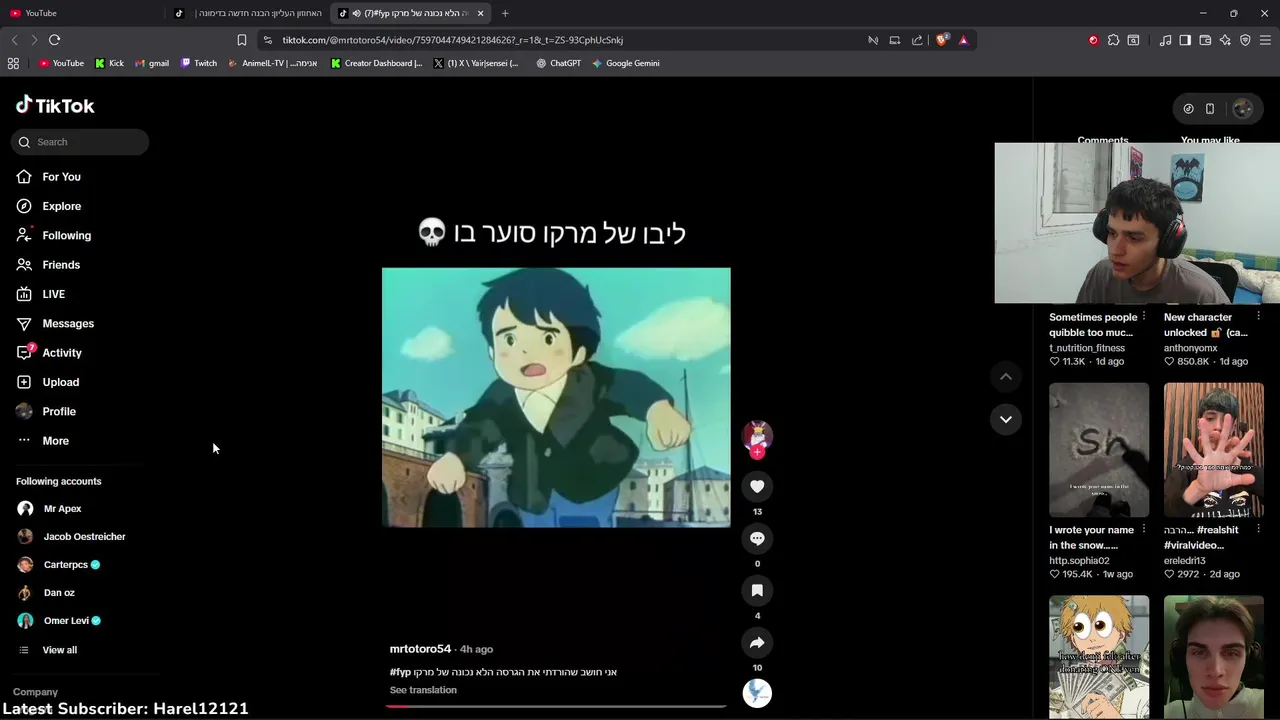1280x720 pixels.
Task: Open the browser extensions puzzle icon
Action: click(1113, 40)
